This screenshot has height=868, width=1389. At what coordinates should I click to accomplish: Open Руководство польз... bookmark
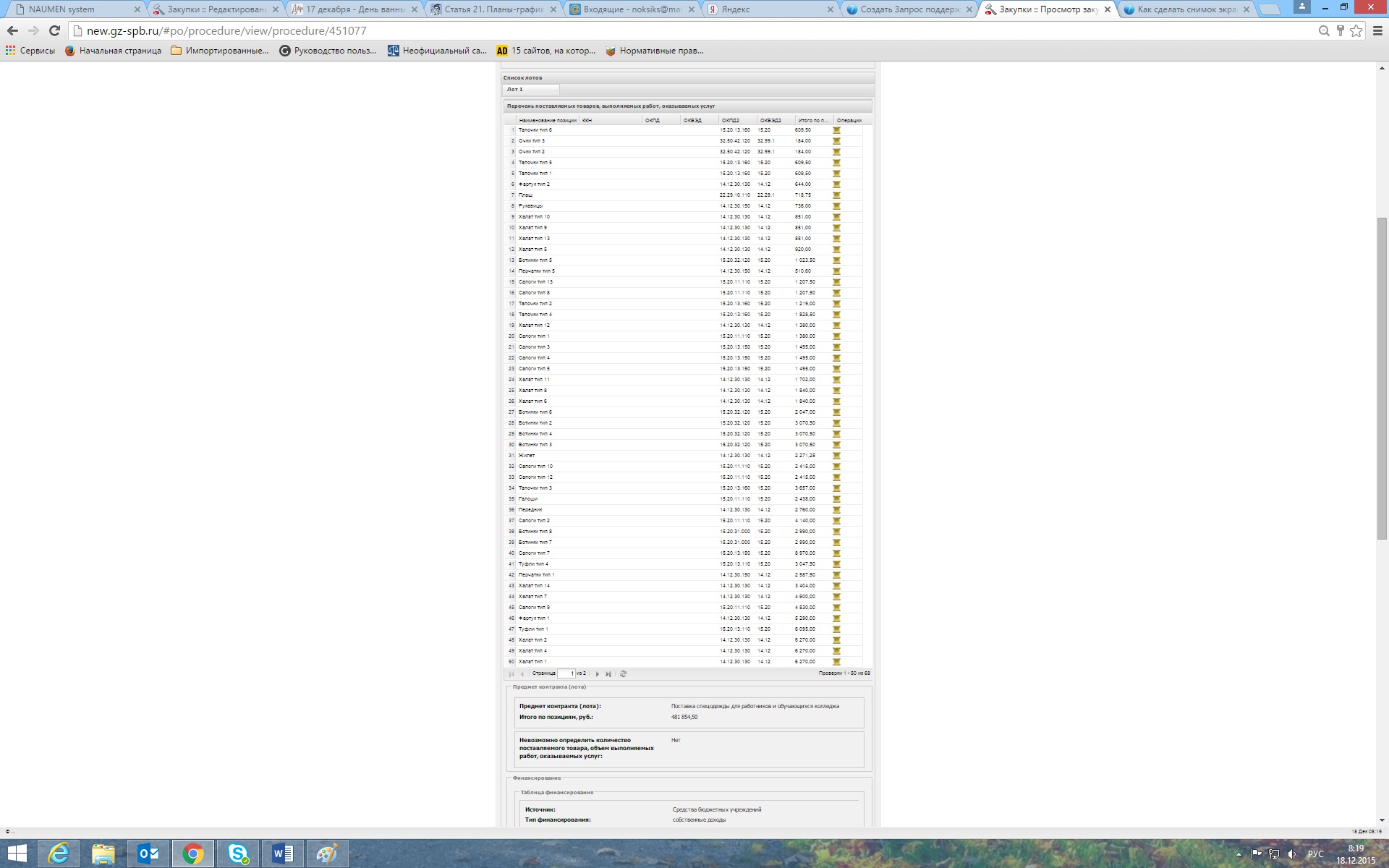328,51
